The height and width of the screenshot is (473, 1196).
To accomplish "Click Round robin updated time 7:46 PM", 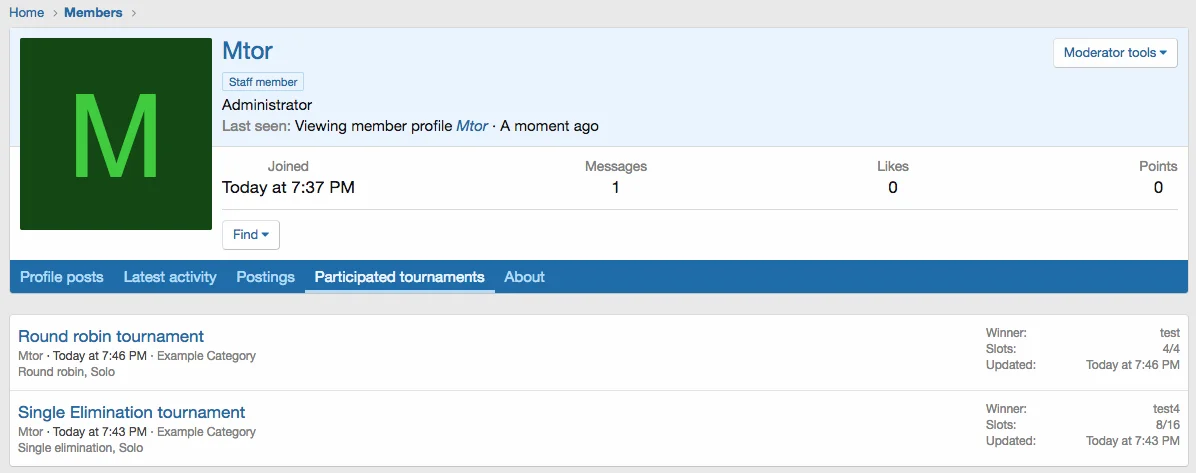I will point(1132,365).
